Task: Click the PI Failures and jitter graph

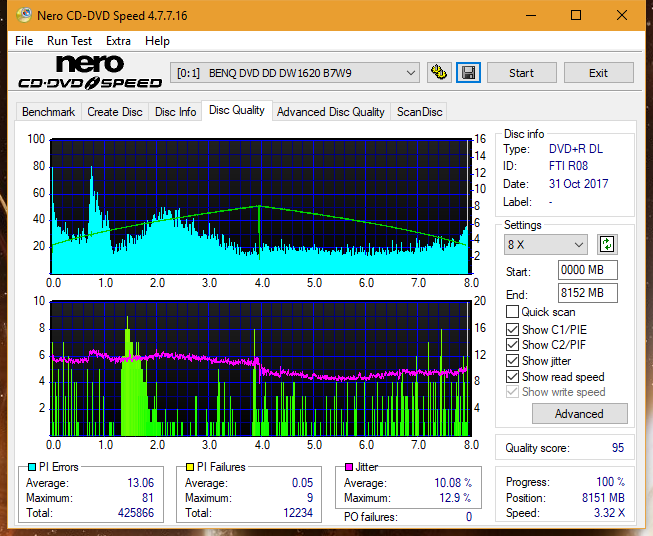Action: (x=261, y=369)
